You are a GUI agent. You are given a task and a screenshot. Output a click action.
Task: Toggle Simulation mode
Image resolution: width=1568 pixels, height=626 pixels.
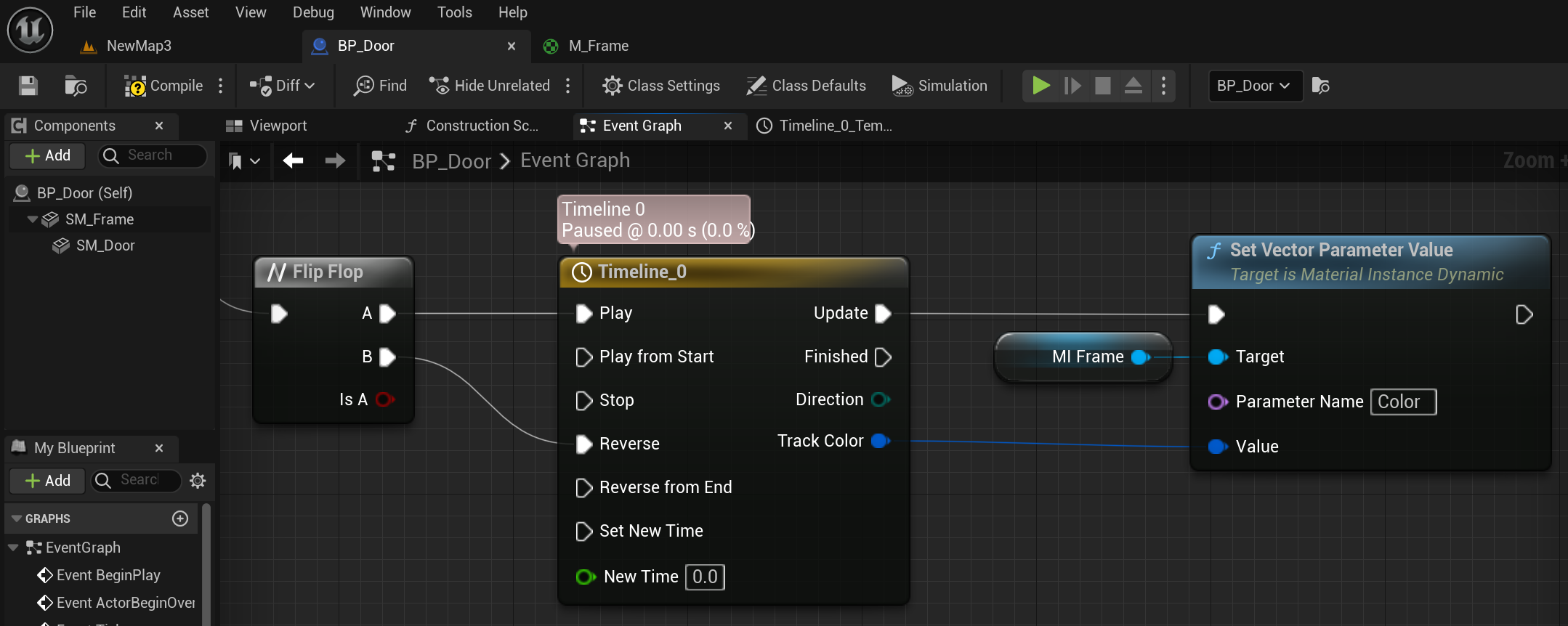tap(939, 86)
